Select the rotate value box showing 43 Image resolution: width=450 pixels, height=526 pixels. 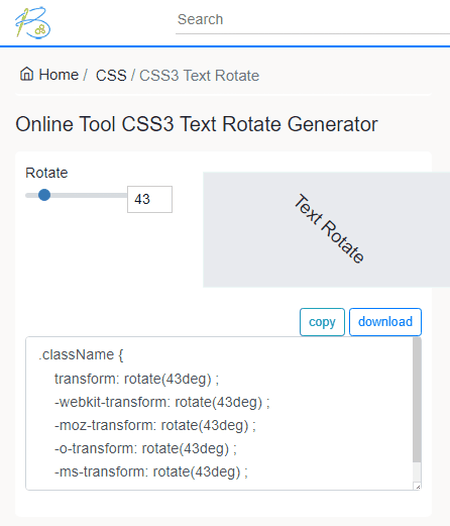[x=150, y=199]
